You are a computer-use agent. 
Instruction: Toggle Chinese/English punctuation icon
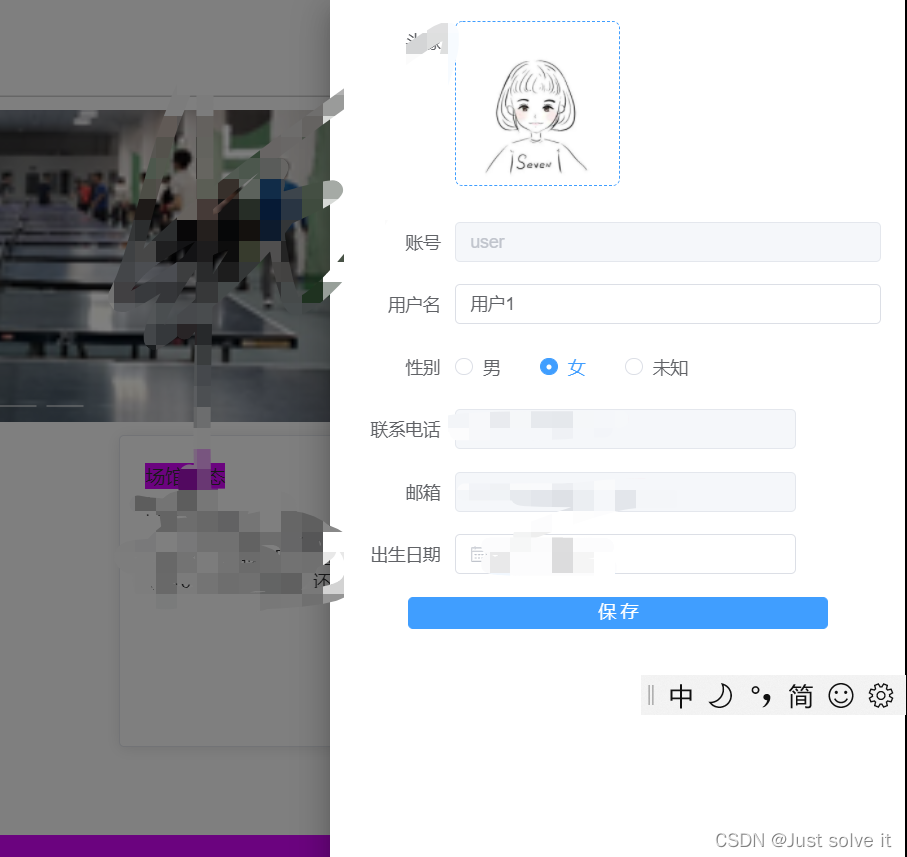pyautogui.click(x=760, y=695)
